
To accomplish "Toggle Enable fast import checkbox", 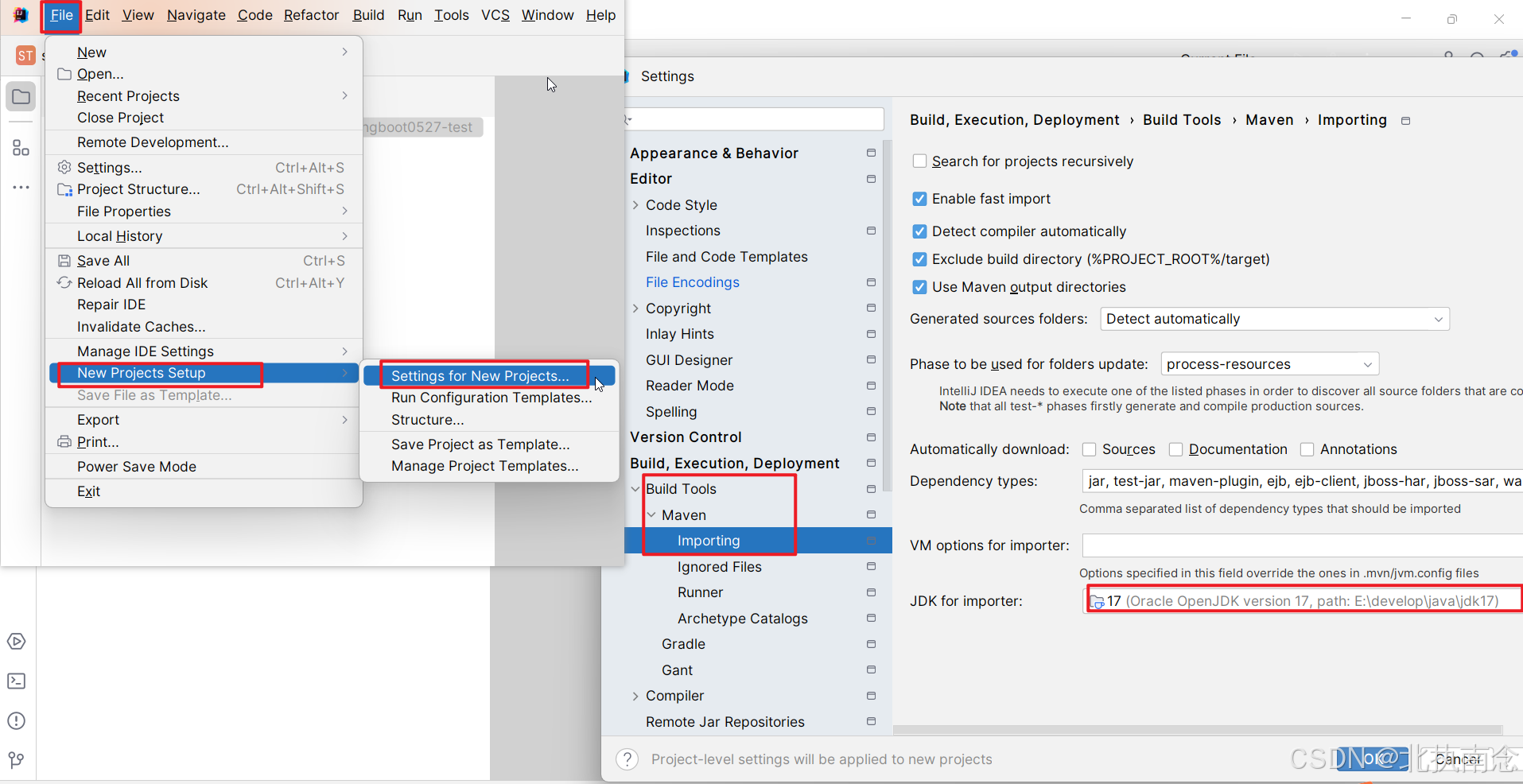I will point(919,199).
